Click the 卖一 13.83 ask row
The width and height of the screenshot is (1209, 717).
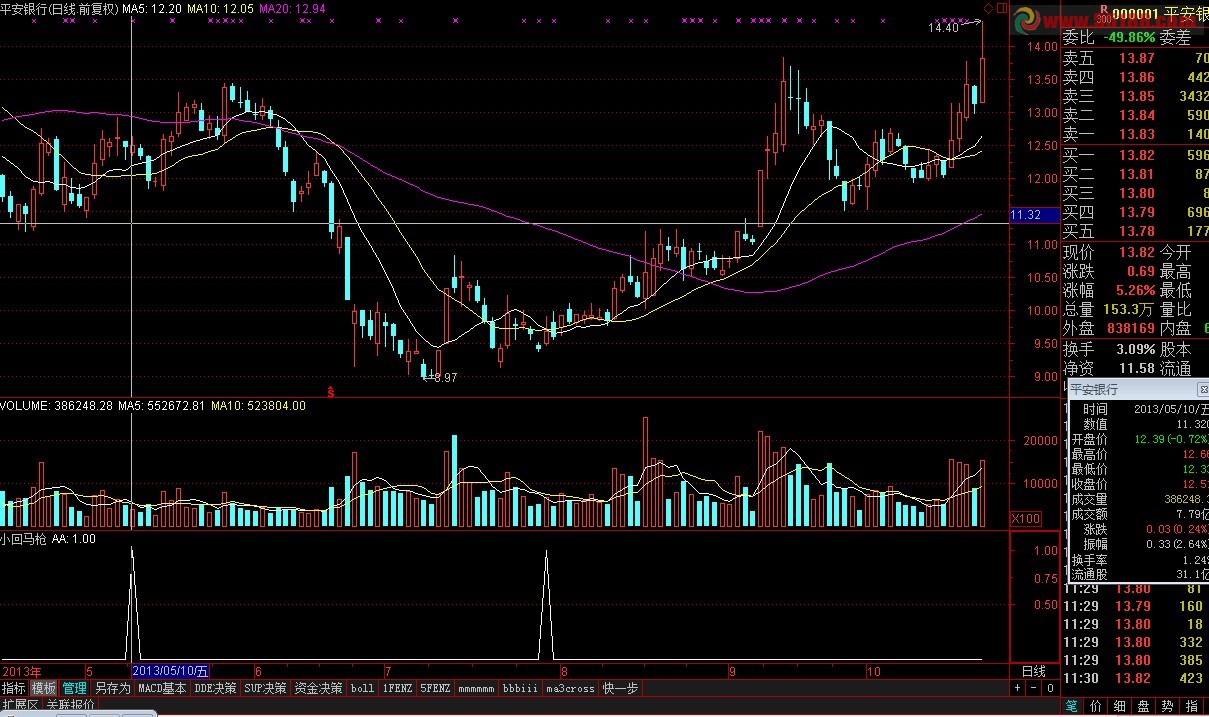point(1135,134)
